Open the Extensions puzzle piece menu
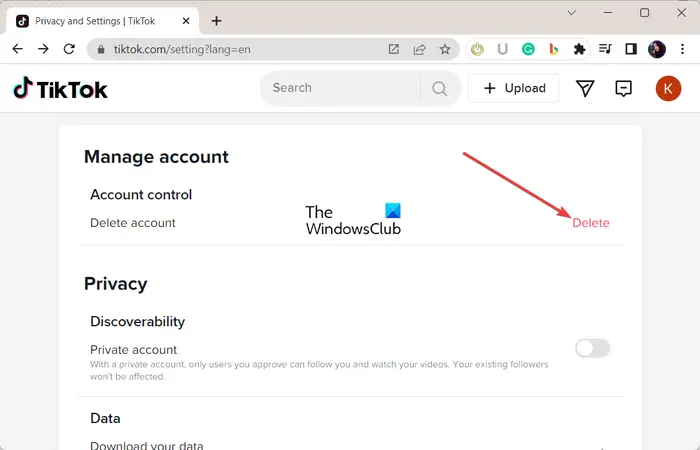Viewport: 700px width, 450px height. click(x=579, y=49)
